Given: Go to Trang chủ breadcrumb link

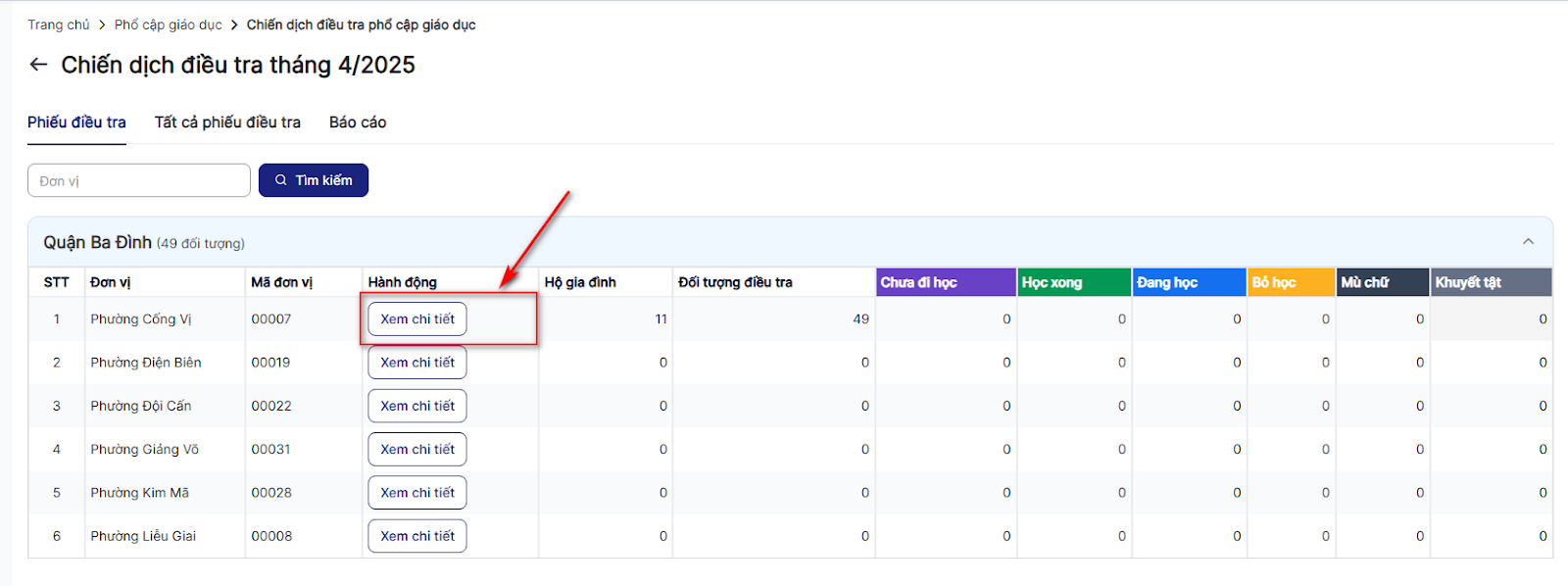Looking at the screenshot, I should point(58,24).
